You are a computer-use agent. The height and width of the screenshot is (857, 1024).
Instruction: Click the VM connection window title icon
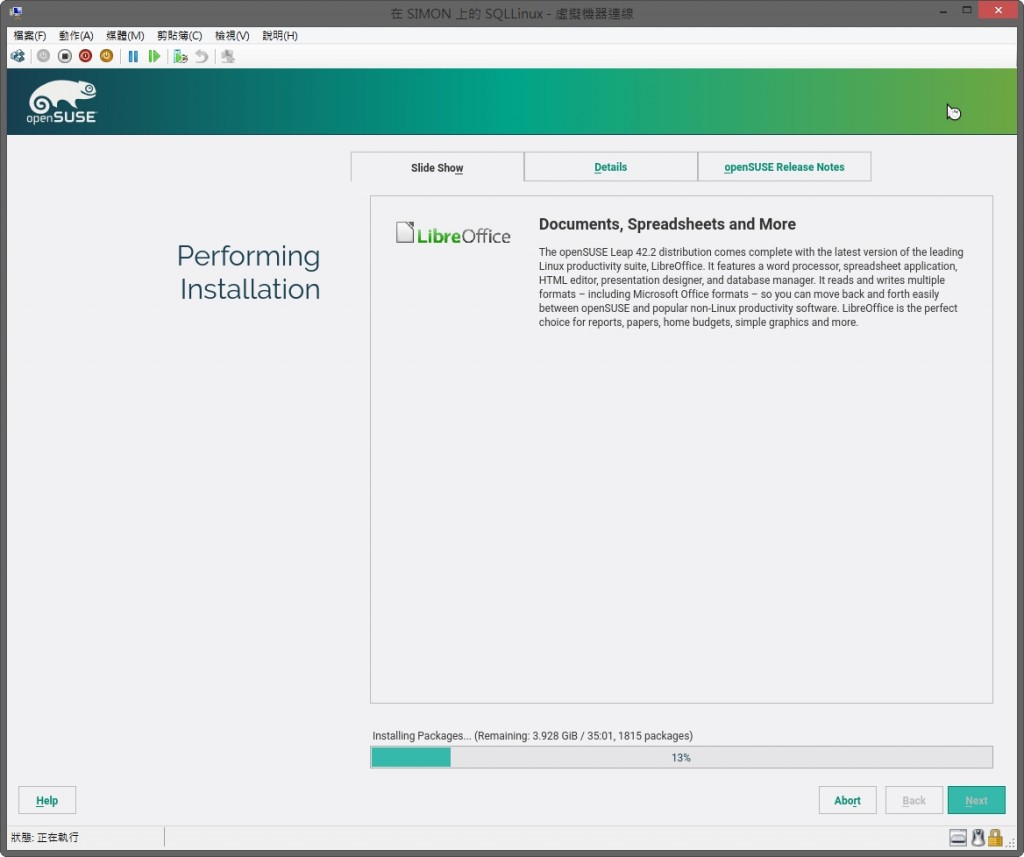pyautogui.click(x=16, y=12)
